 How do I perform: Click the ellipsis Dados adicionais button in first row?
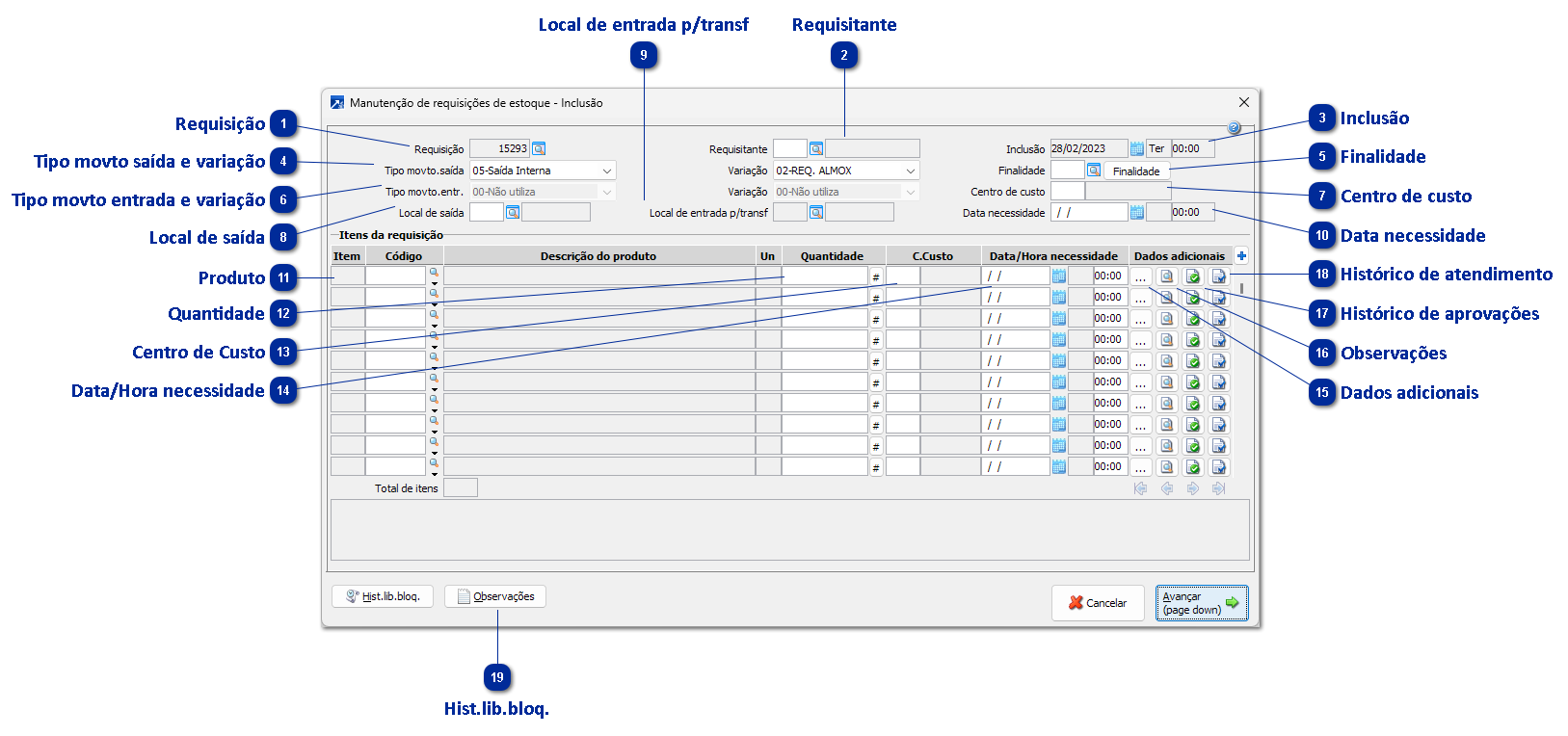pyautogui.click(x=1141, y=276)
